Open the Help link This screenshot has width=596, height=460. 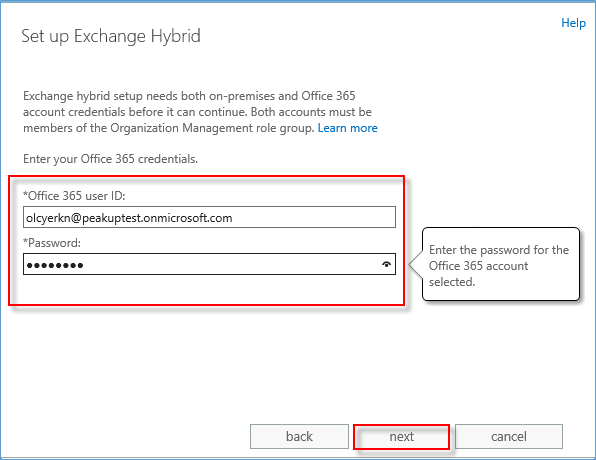(x=573, y=23)
